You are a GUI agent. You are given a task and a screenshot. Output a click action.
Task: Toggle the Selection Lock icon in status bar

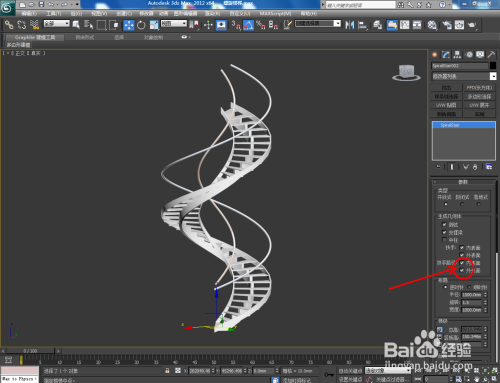pos(167,371)
